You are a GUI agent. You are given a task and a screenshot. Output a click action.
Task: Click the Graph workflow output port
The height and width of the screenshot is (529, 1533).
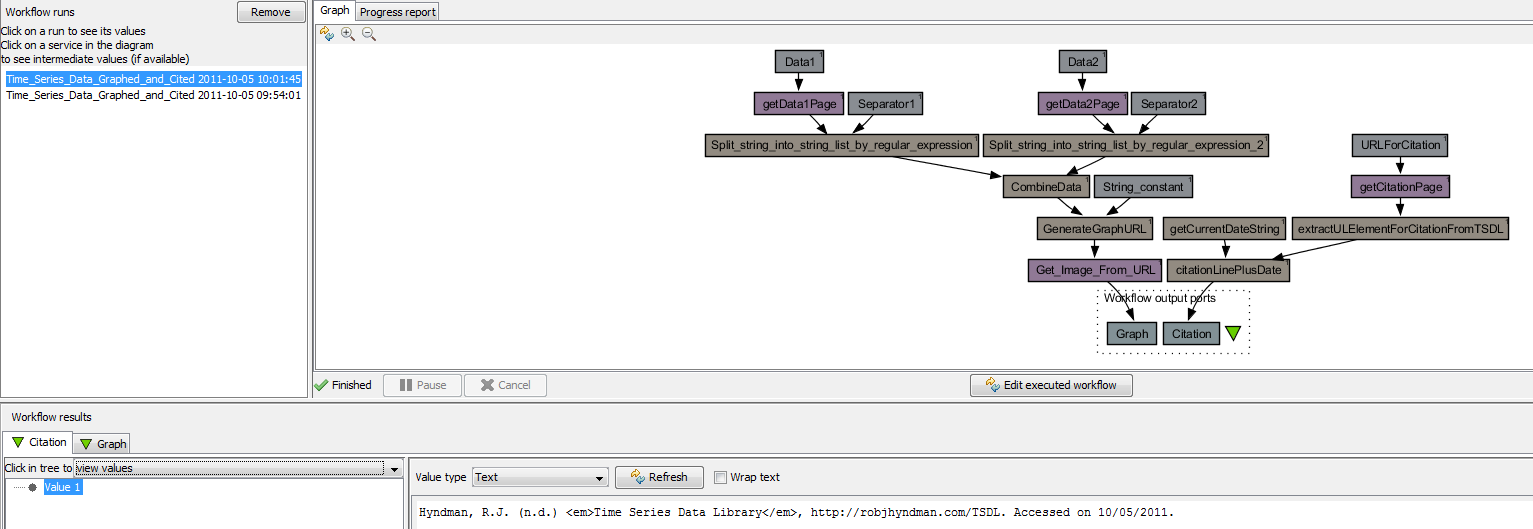coord(1131,334)
